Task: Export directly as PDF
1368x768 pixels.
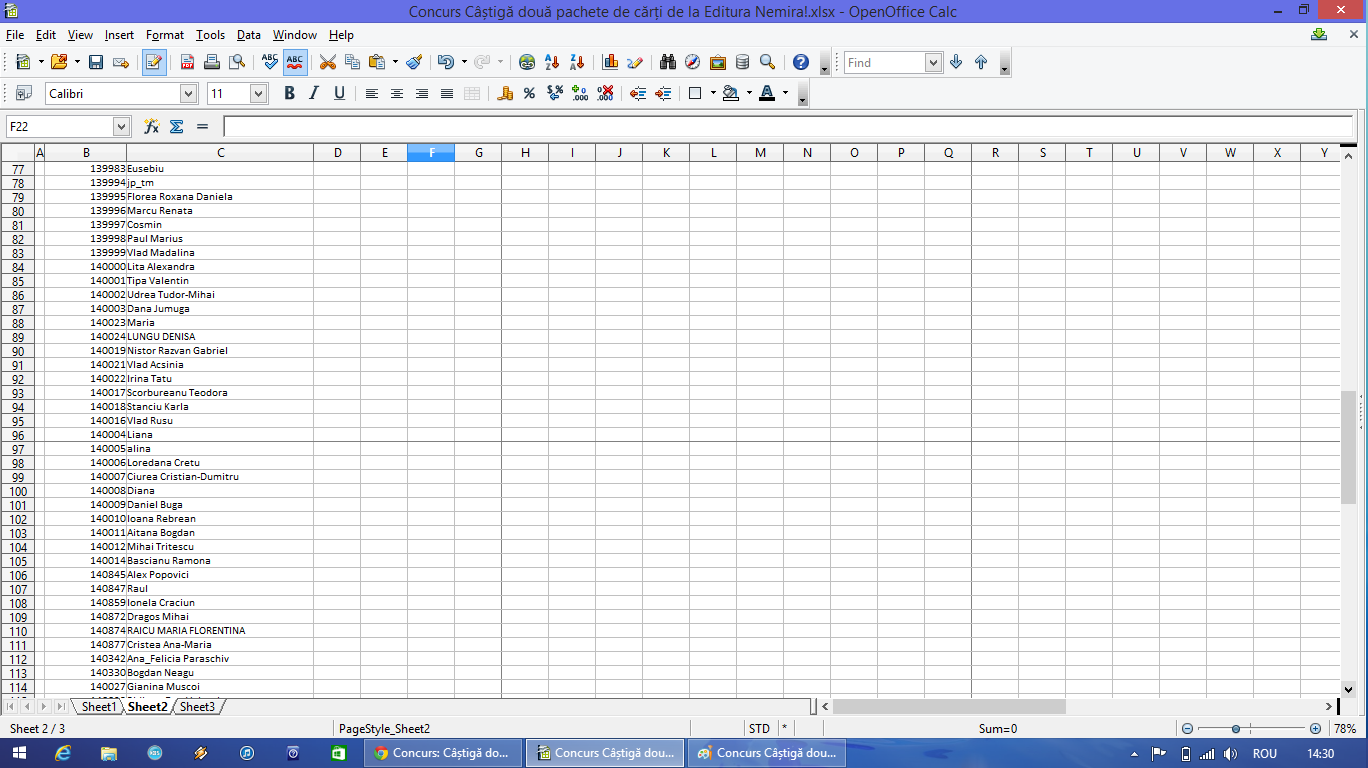Action: point(187,62)
